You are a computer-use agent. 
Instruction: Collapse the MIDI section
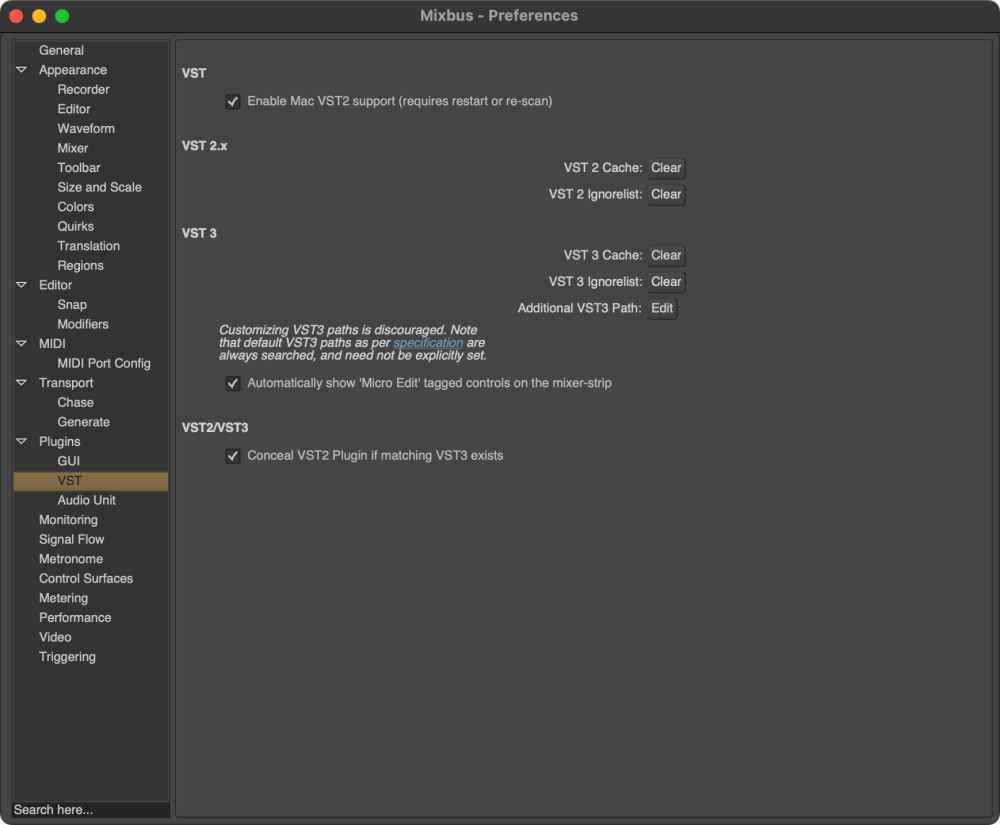point(21,343)
